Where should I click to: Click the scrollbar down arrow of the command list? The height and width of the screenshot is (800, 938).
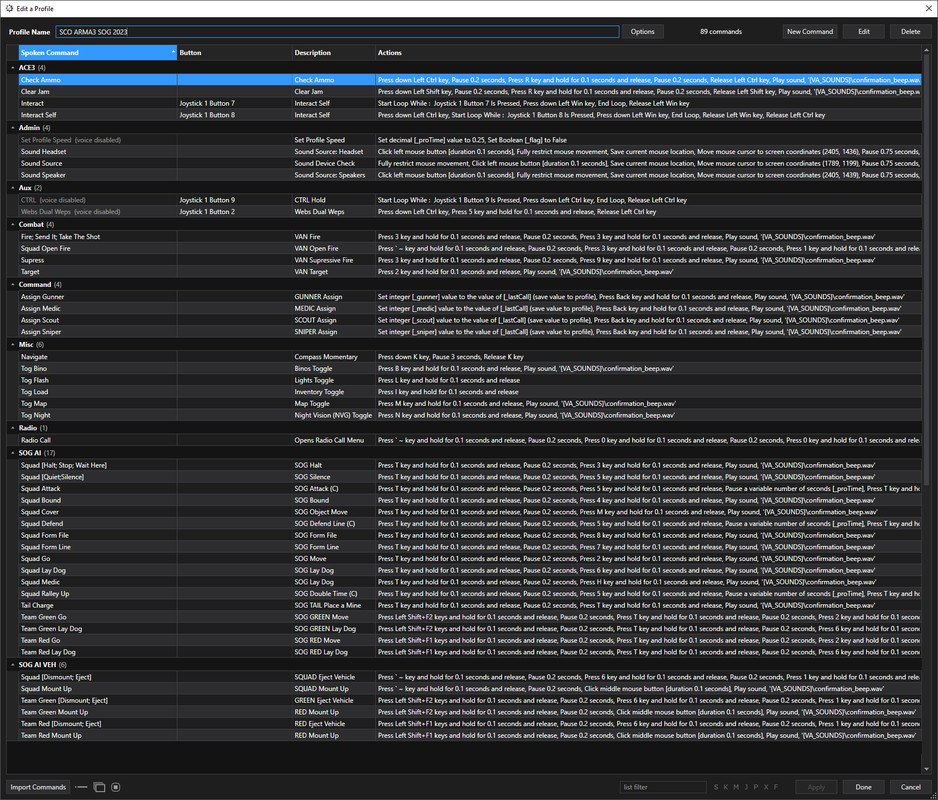[x=927, y=769]
